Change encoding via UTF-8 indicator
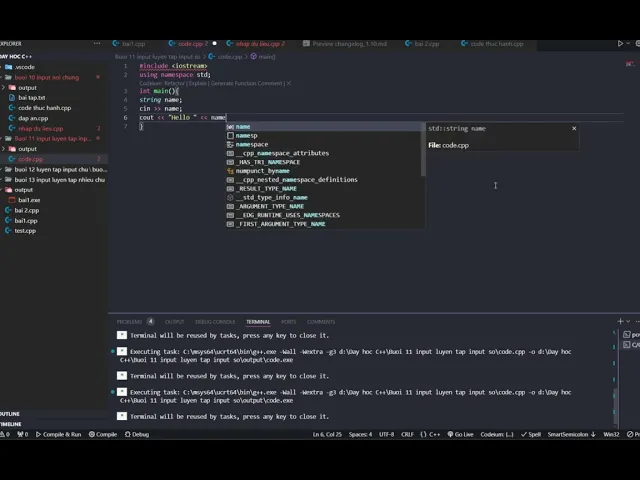 click(x=387, y=434)
